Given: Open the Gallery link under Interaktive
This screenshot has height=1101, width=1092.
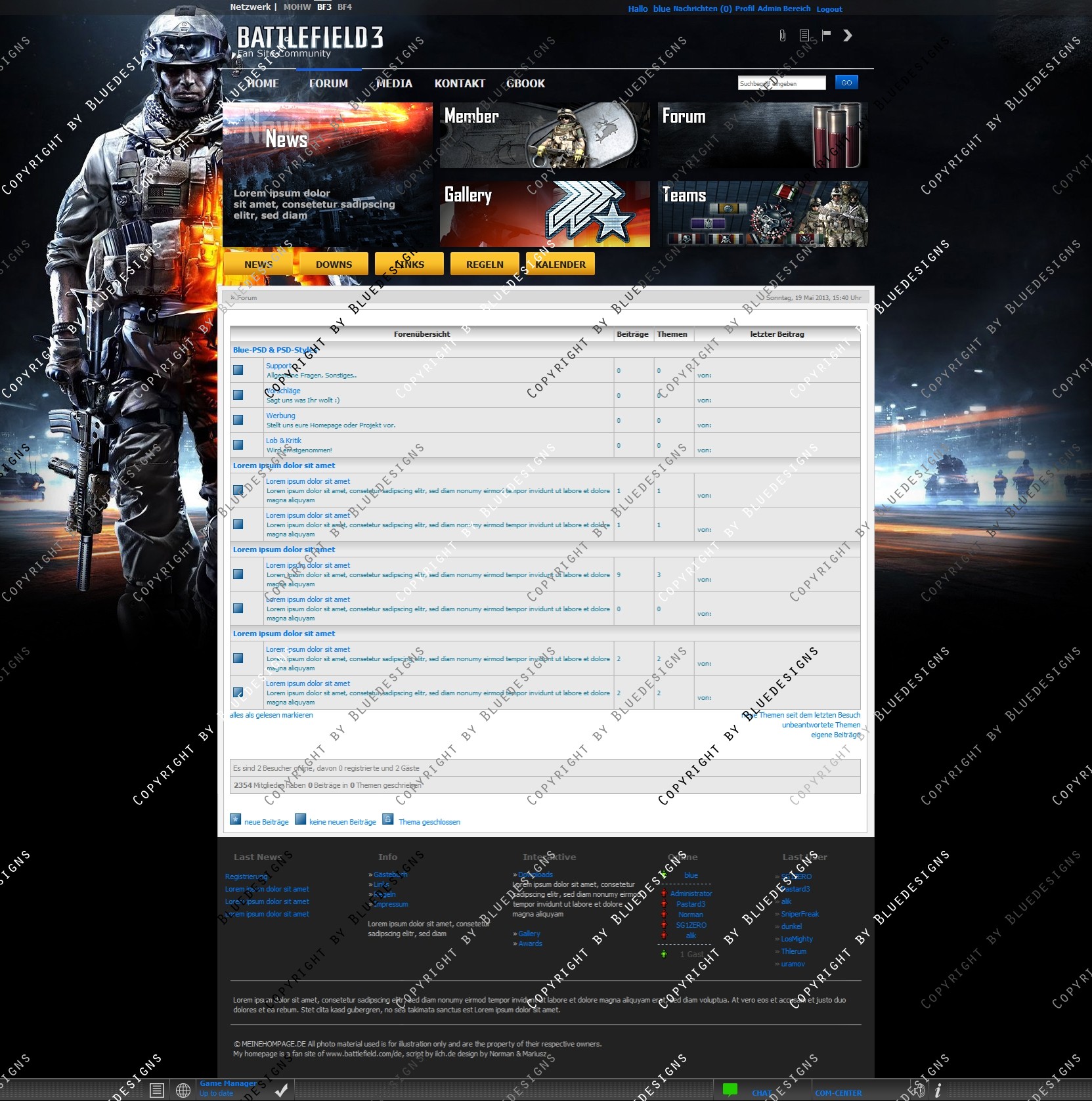Looking at the screenshot, I should tap(529, 934).
